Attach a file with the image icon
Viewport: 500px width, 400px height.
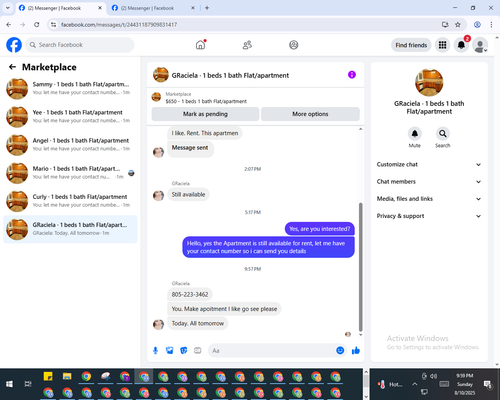169,350
